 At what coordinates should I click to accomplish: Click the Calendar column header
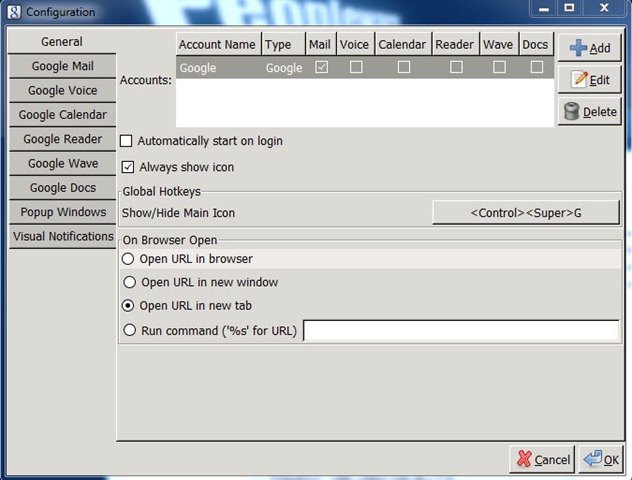(403, 44)
